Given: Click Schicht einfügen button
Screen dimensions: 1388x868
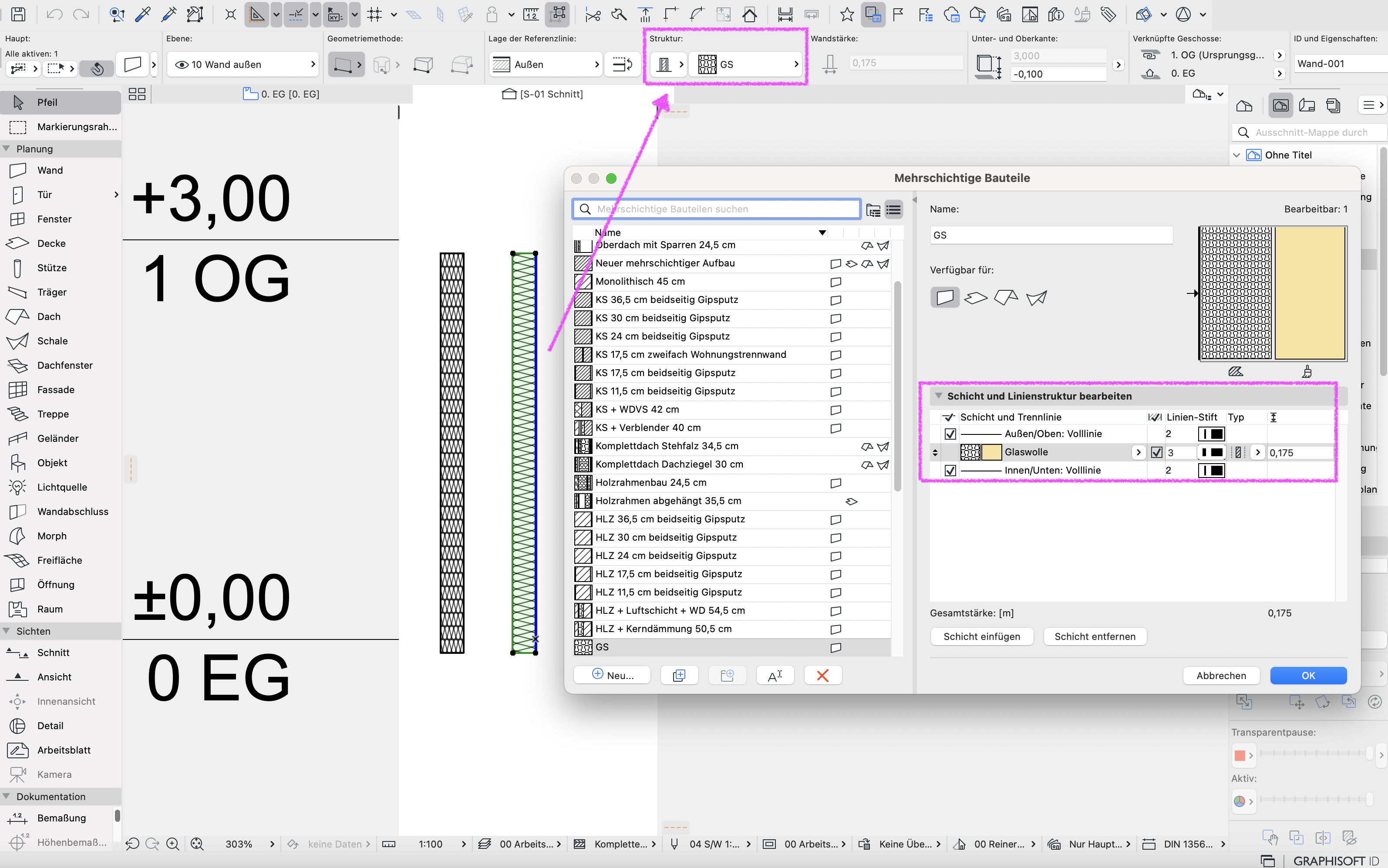Looking at the screenshot, I should coord(982,637).
